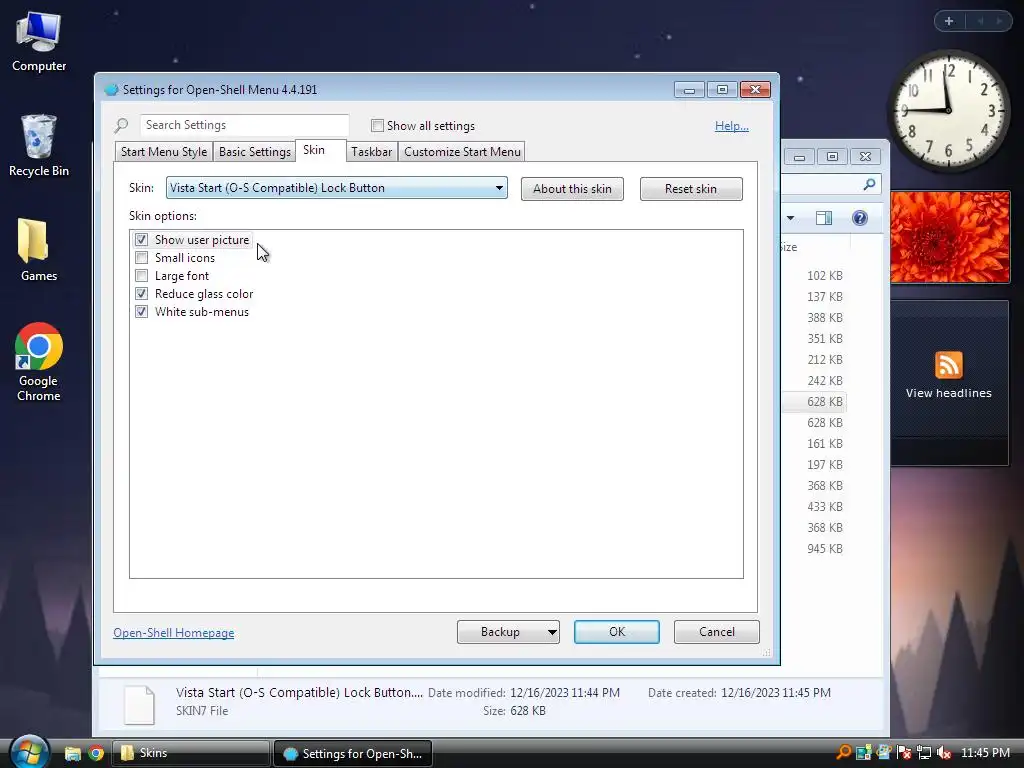
Task: Launch Google Chrome from the desktop shortcut
Action: pyautogui.click(x=39, y=362)
